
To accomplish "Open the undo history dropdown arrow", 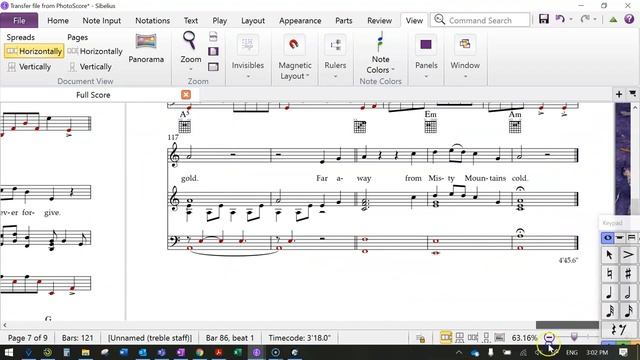I will click(x=571, y=19).
